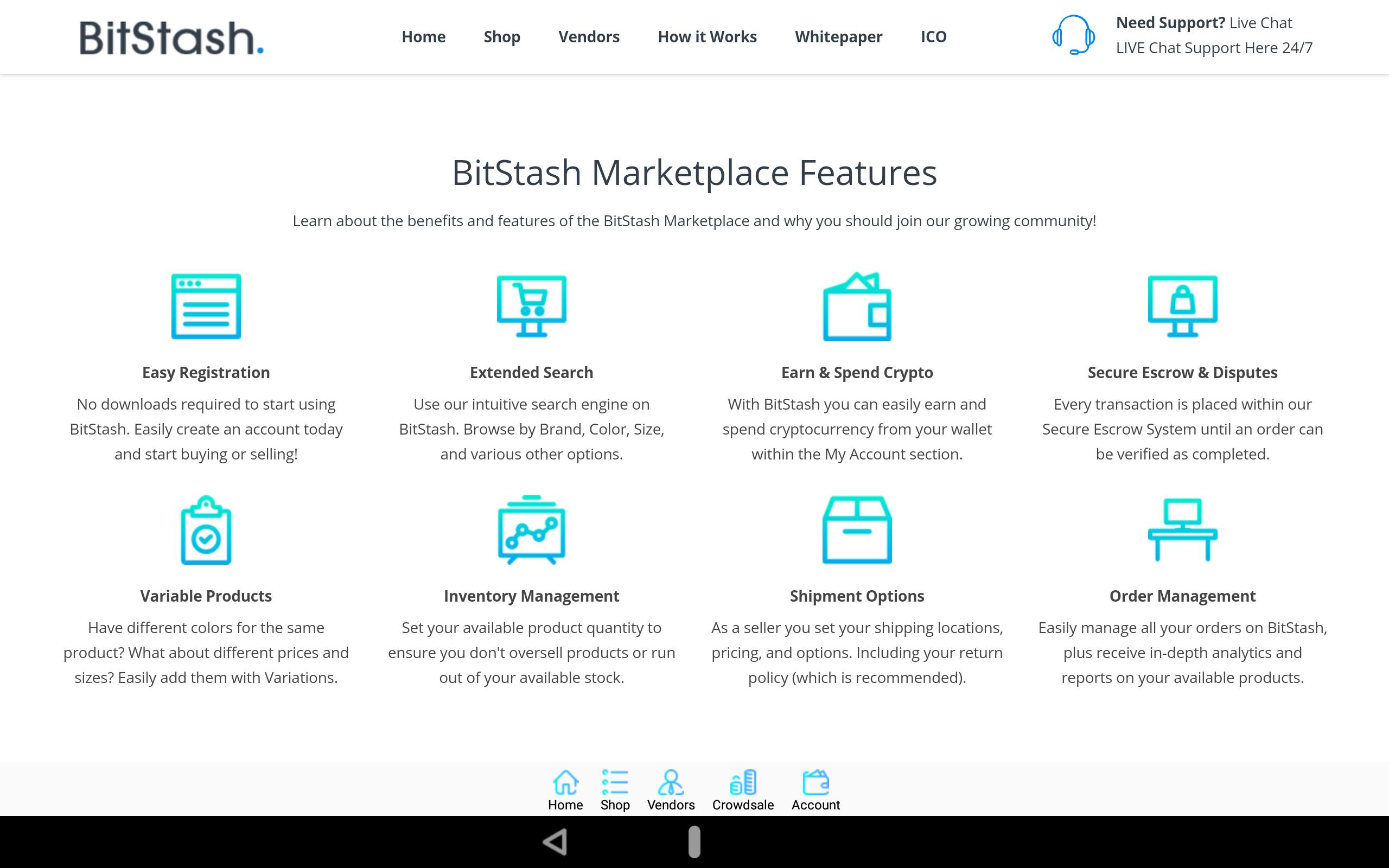Click the Extended Search heading

[532, 373]
